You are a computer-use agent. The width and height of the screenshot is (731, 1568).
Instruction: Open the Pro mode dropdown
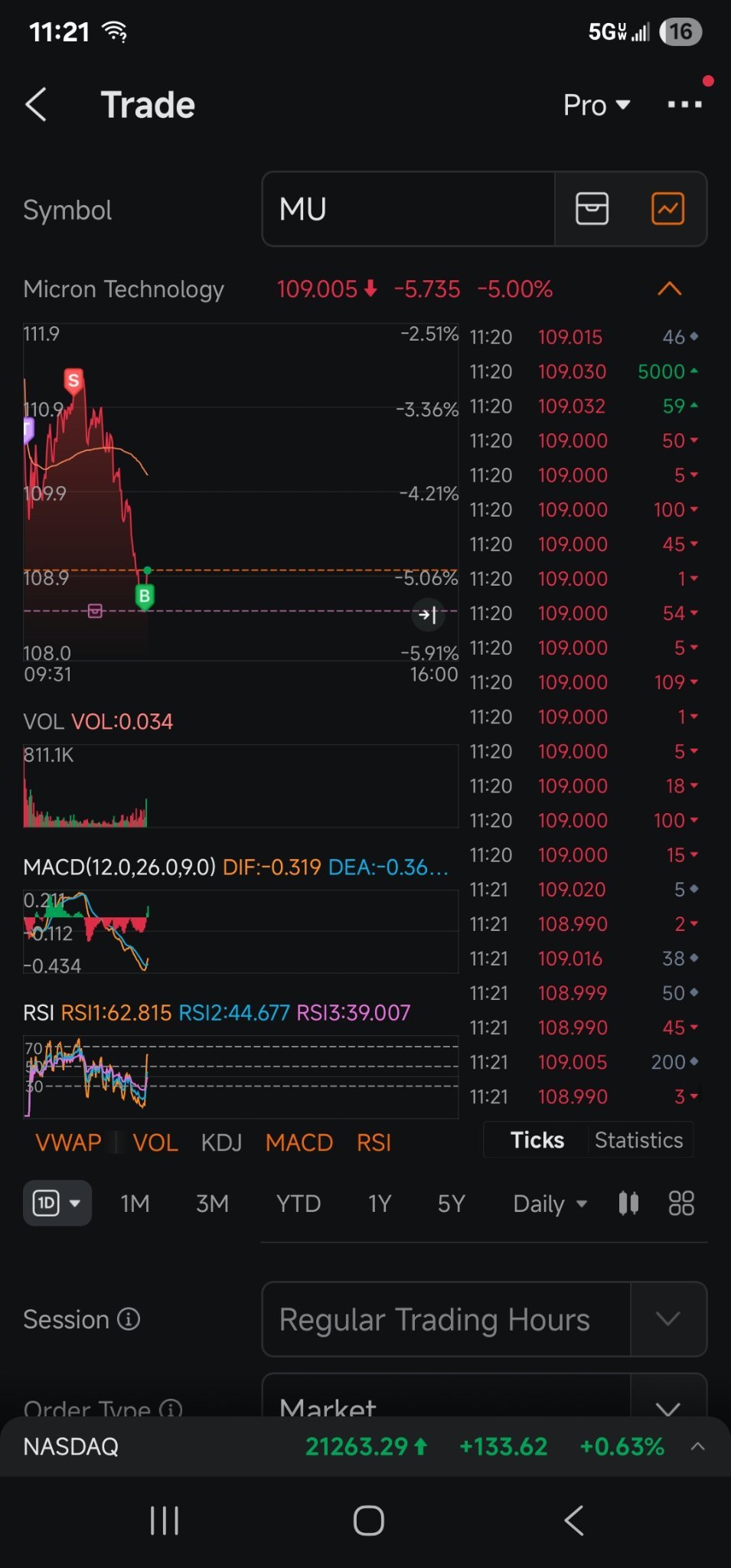[597, 105]
